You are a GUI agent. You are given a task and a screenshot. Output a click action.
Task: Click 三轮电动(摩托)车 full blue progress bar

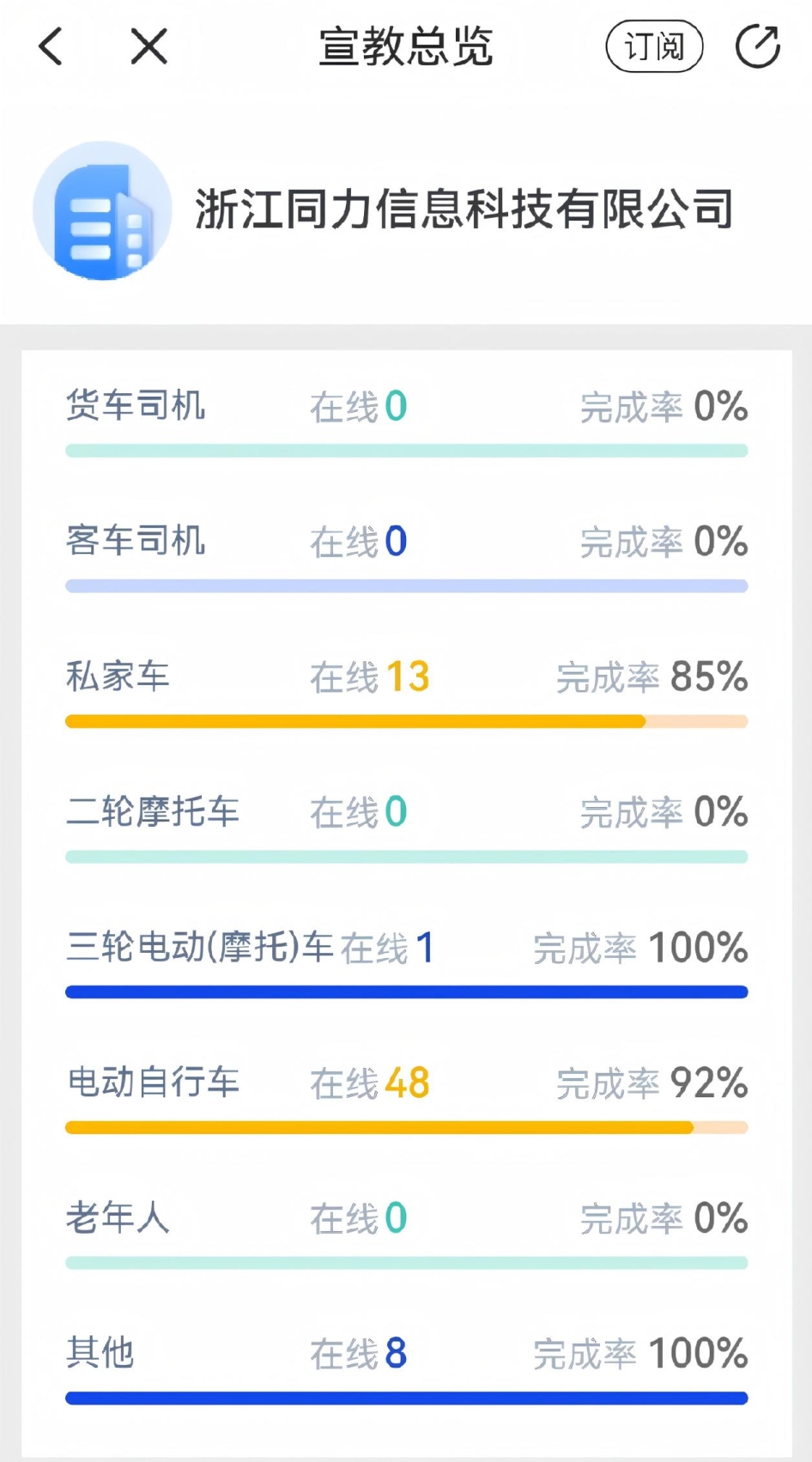(x=406, y=992)
